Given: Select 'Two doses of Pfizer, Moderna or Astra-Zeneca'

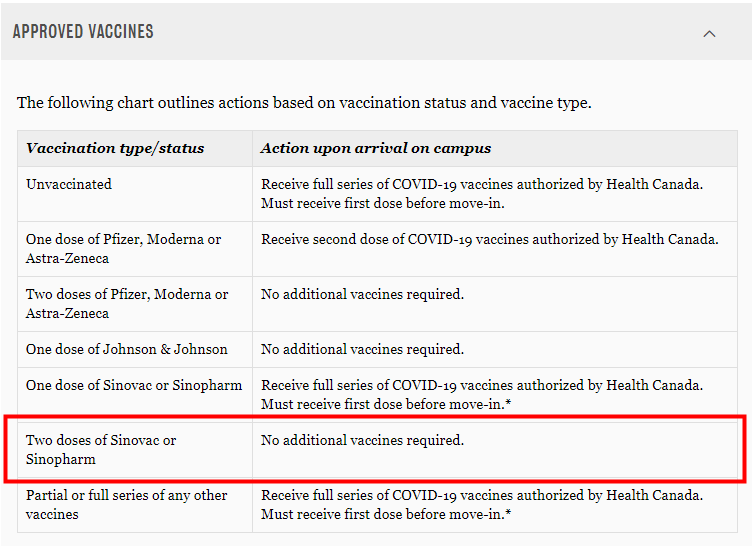Looking at the screenshot, I should [135, 304].
